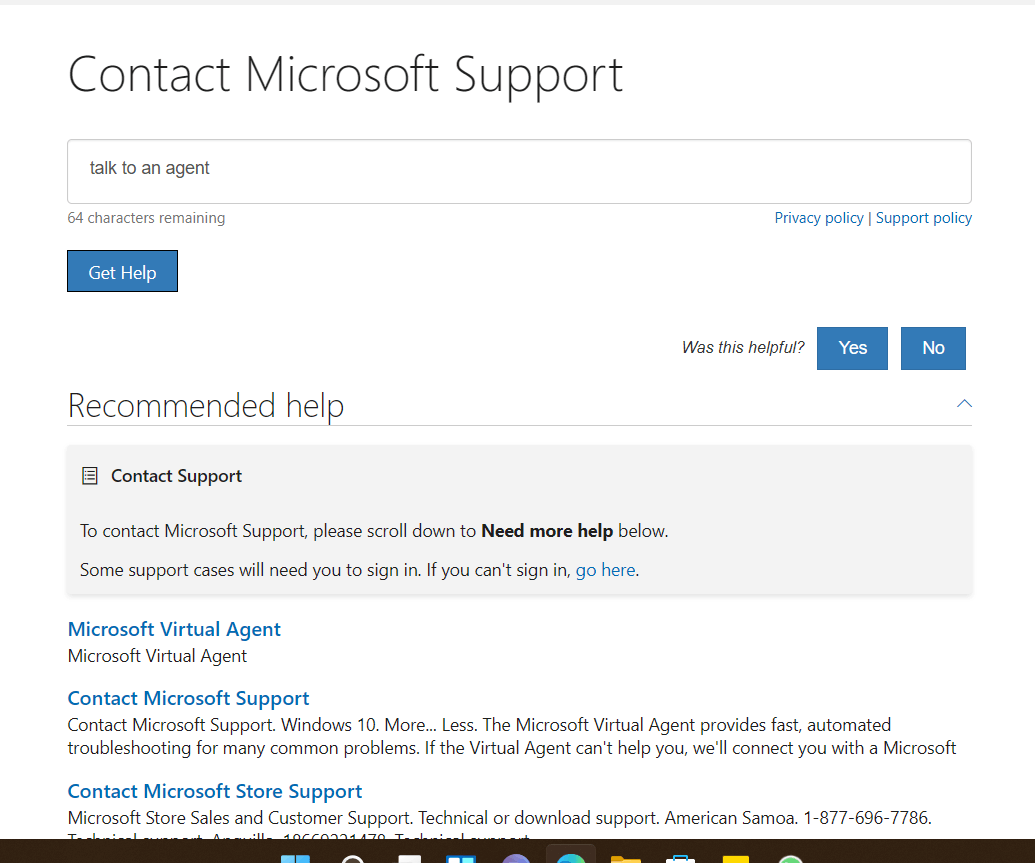Screen dimensions: 1035x863
Task: Open the Support policy link
Action: (923, 218)
